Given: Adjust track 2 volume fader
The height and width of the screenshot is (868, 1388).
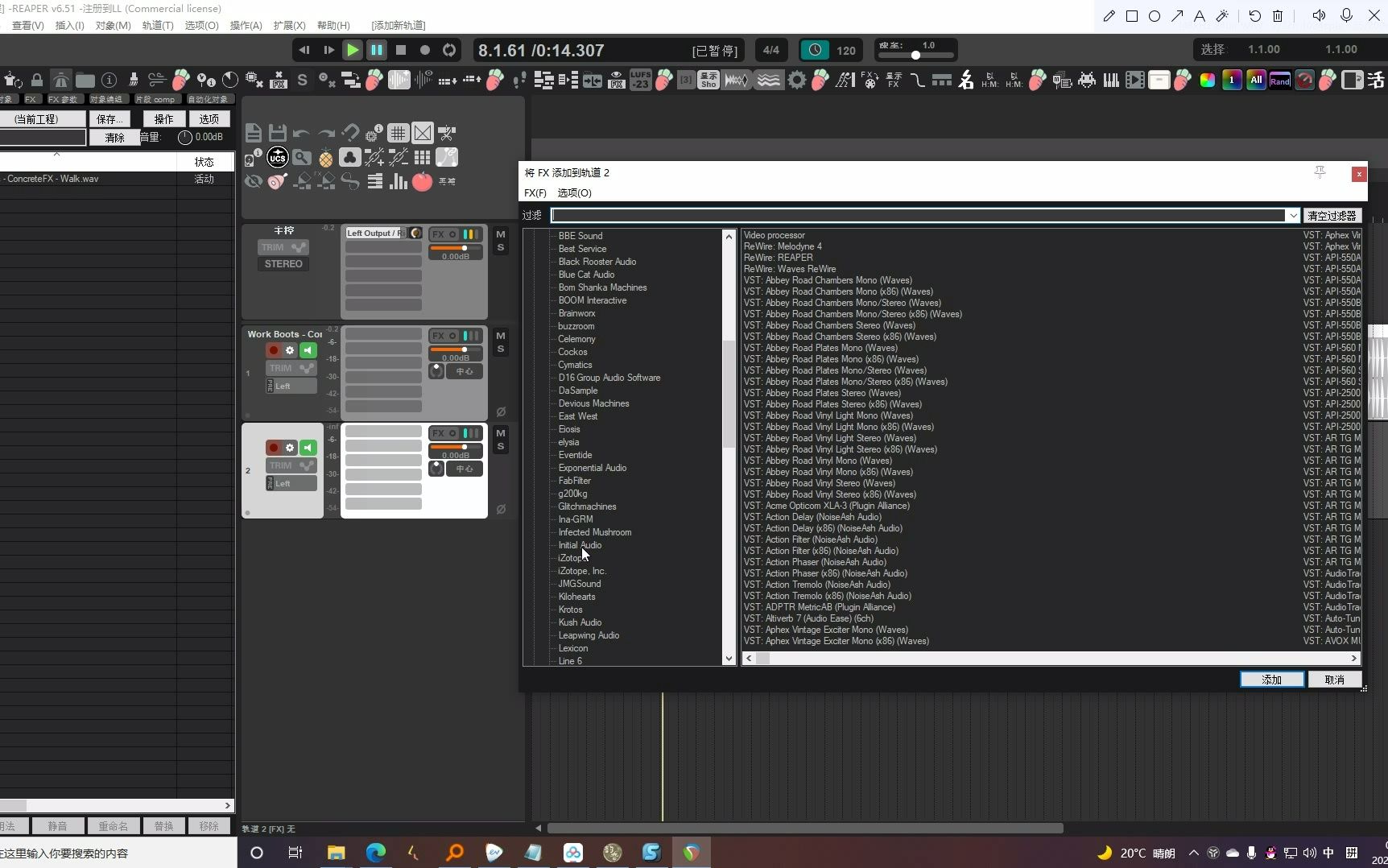Looking at the screenshot, I should point(455,447).
